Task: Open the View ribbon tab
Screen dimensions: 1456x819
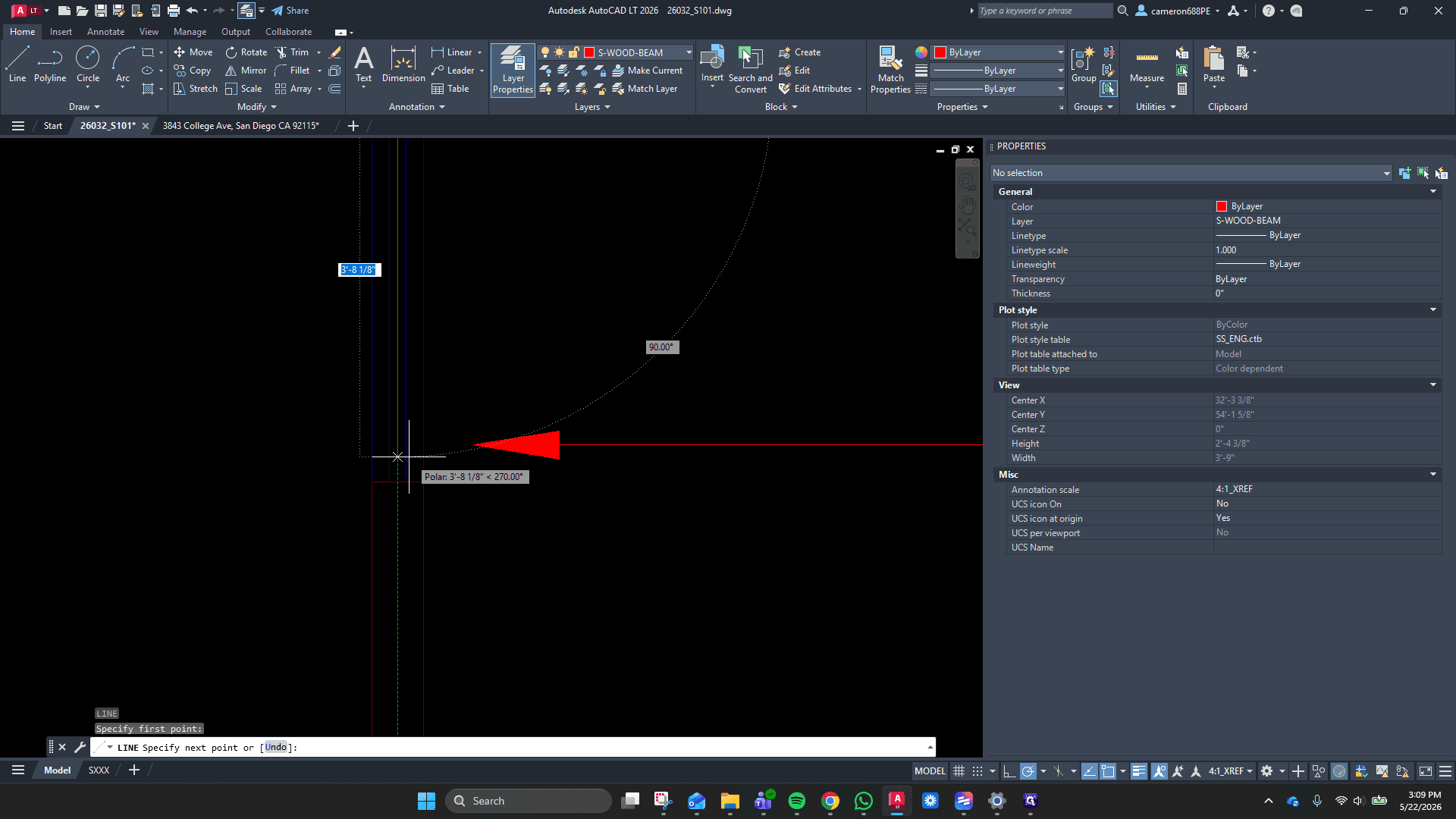Action: coord(149,32)
